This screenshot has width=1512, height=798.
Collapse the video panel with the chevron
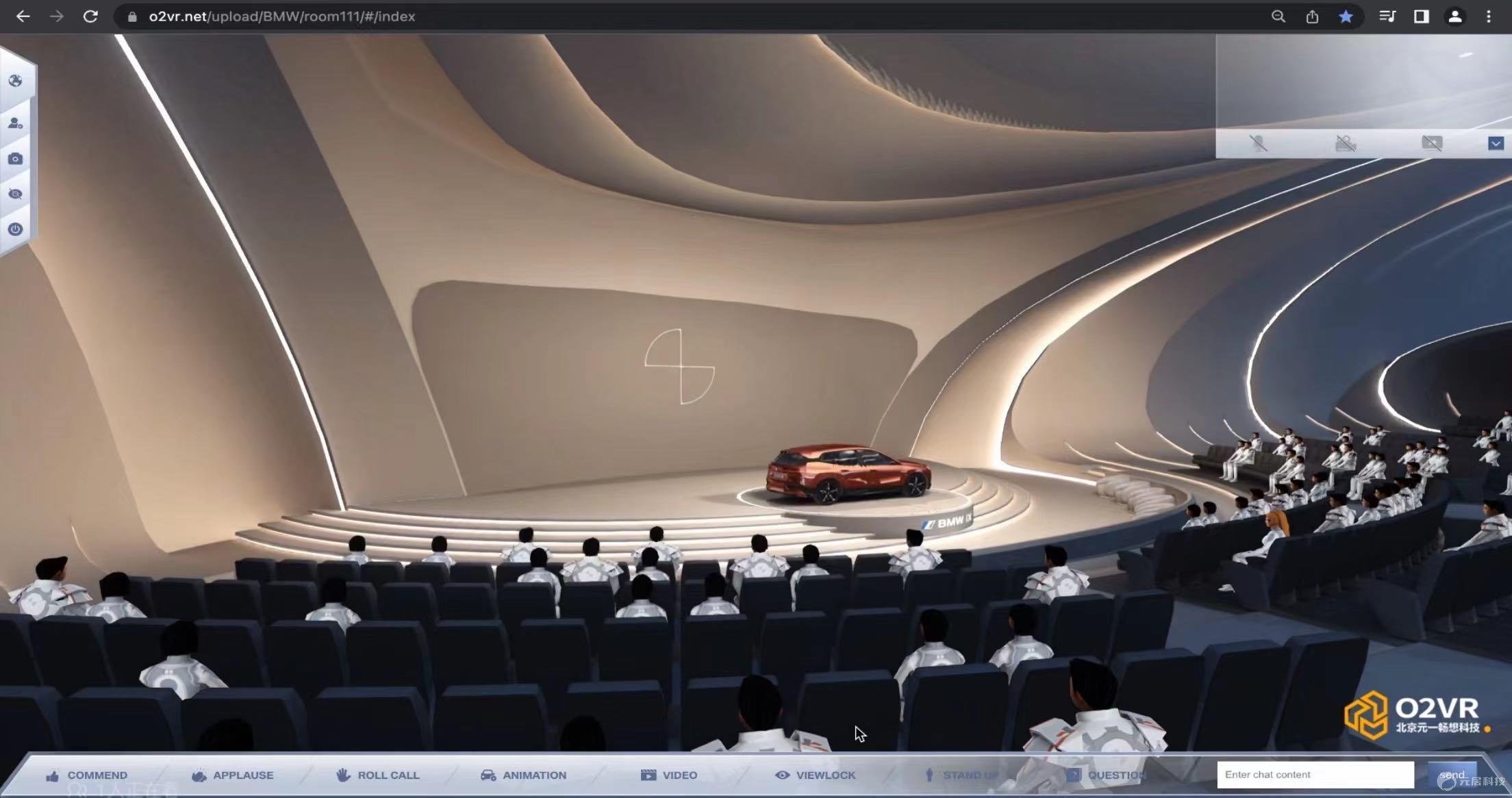1496,143
